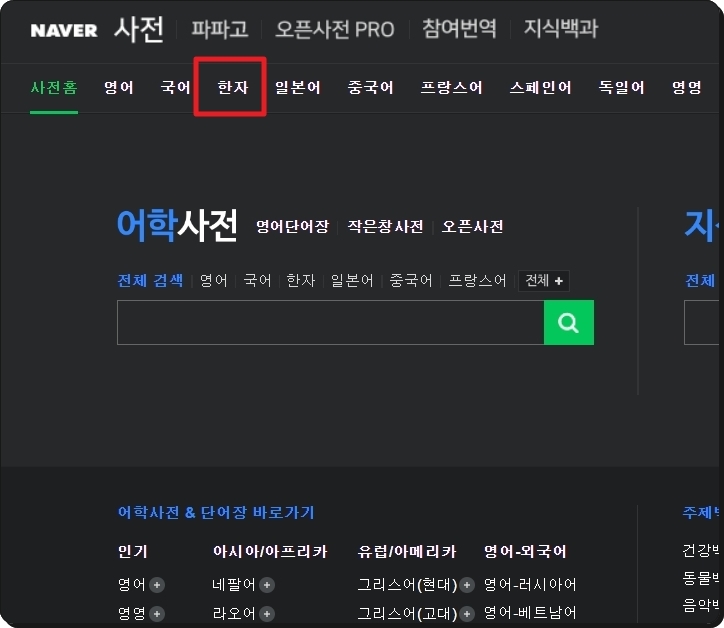This screenshot has height=628, width=724.
Task: Open the 작은창사전 link
Action: click(x=386, y=226)
